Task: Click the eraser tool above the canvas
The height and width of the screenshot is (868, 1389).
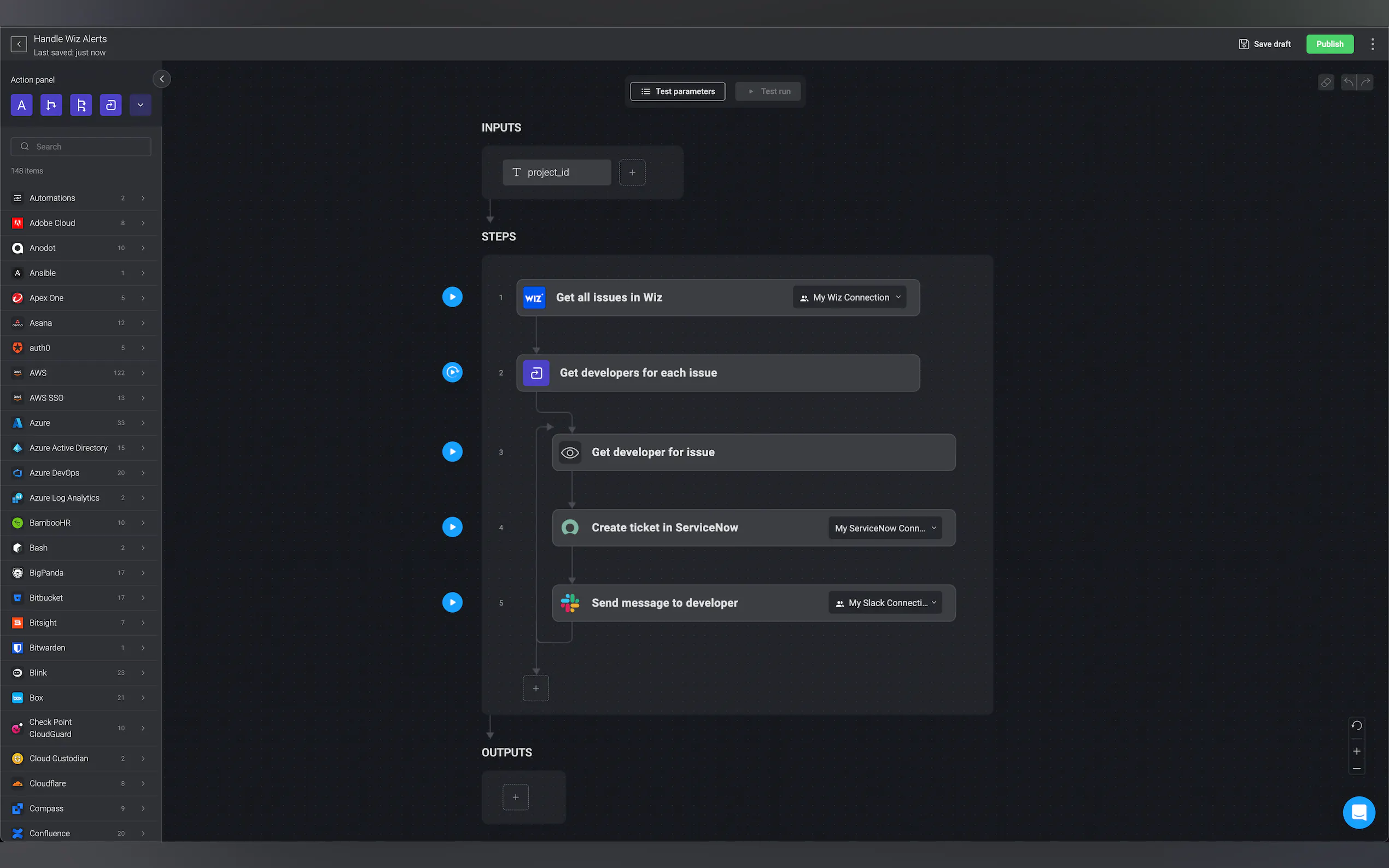Action: pyautogui.click(x=1325, y=82)
